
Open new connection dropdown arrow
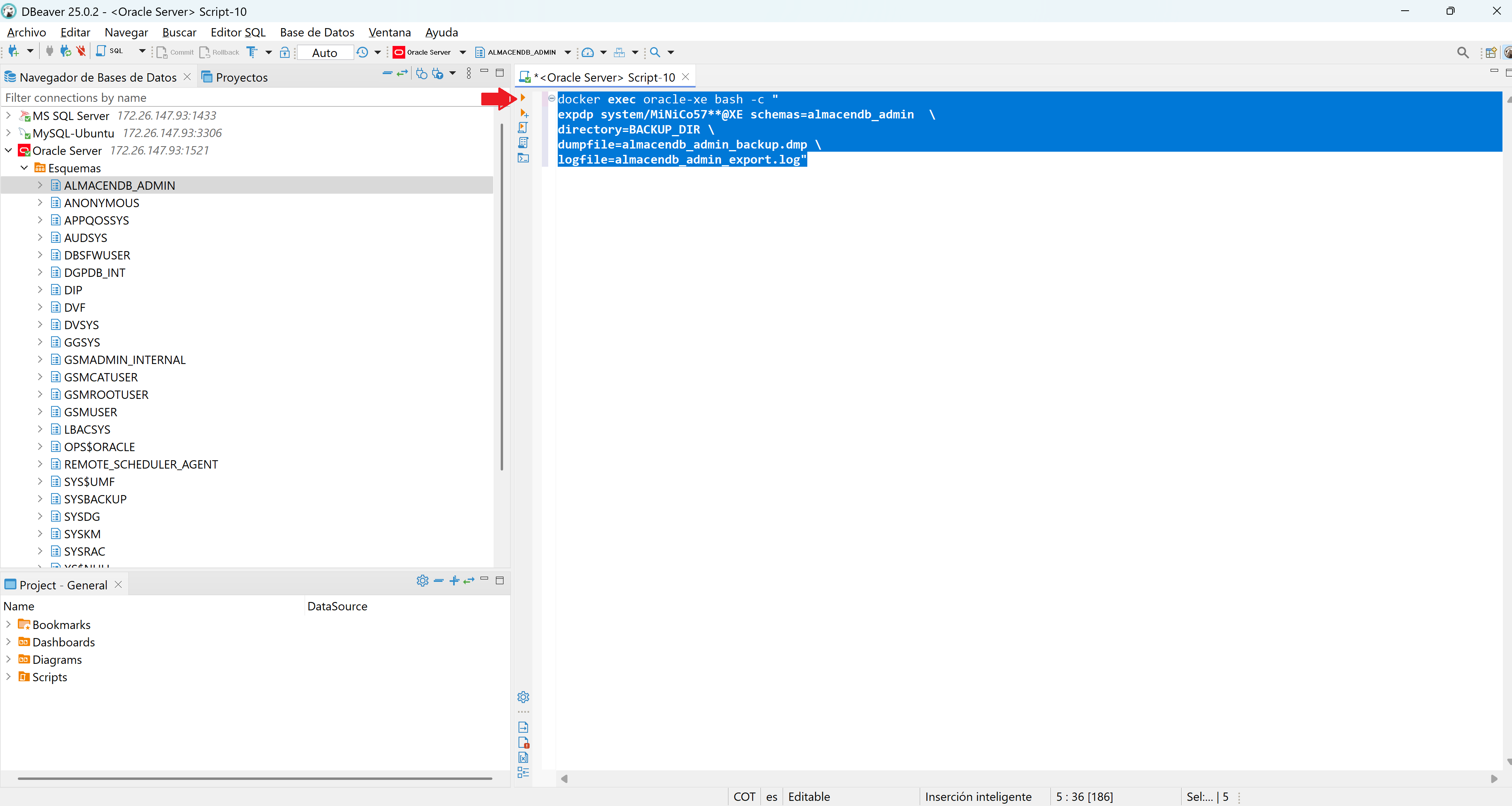[30, 51]
